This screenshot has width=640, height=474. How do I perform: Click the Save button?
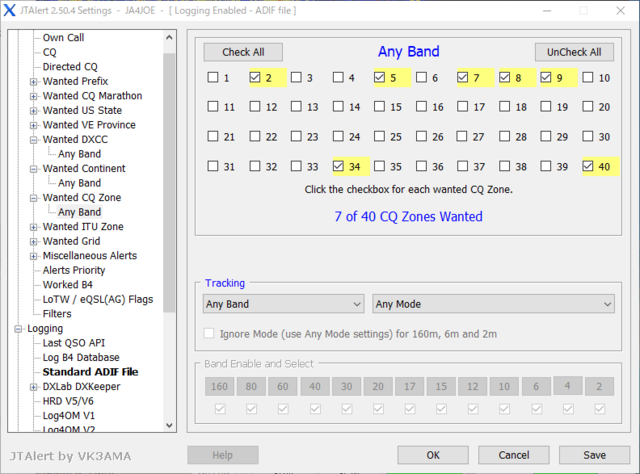(594, 455)
